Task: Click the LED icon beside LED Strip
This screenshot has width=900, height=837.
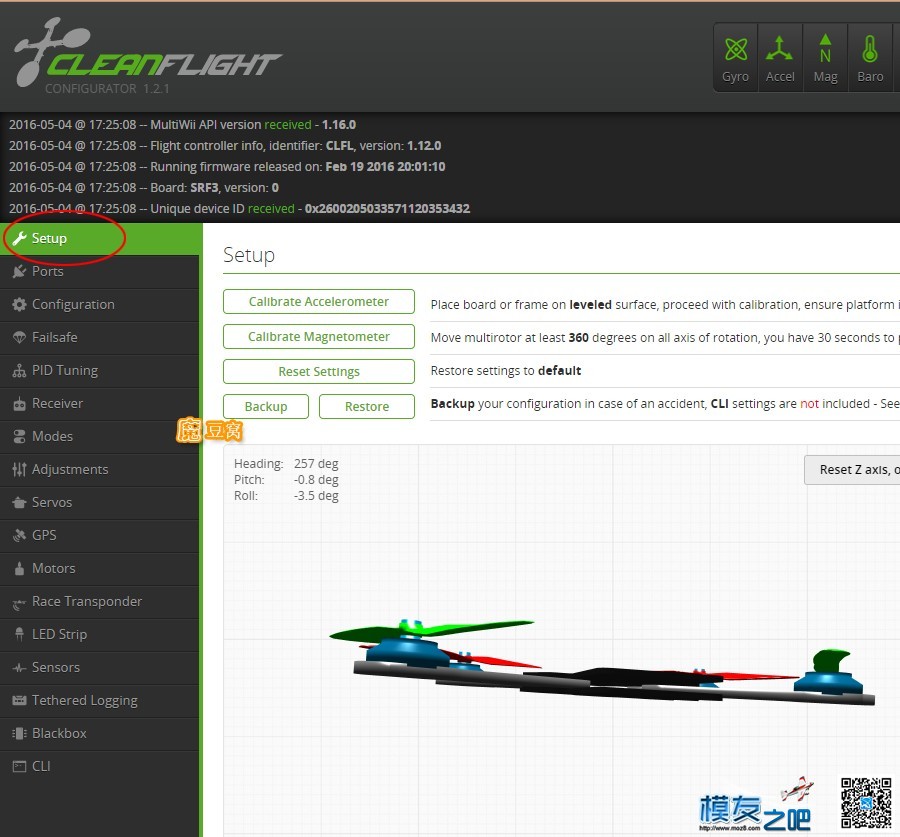Action: tap(20, 634)
